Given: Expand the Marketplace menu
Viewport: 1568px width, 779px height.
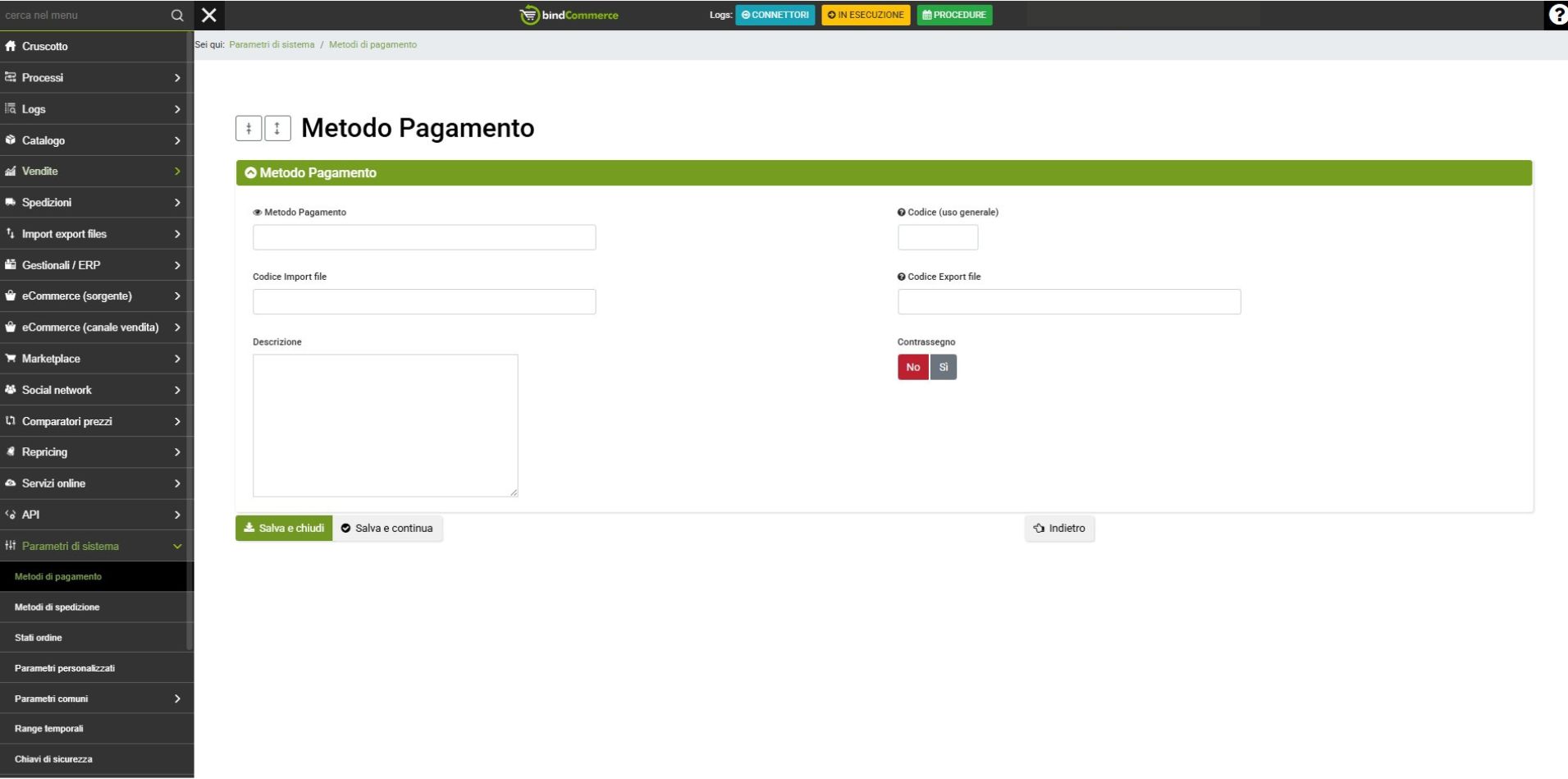Looking at the screenshot, I should pyautogui.click(x=96, y=359).
